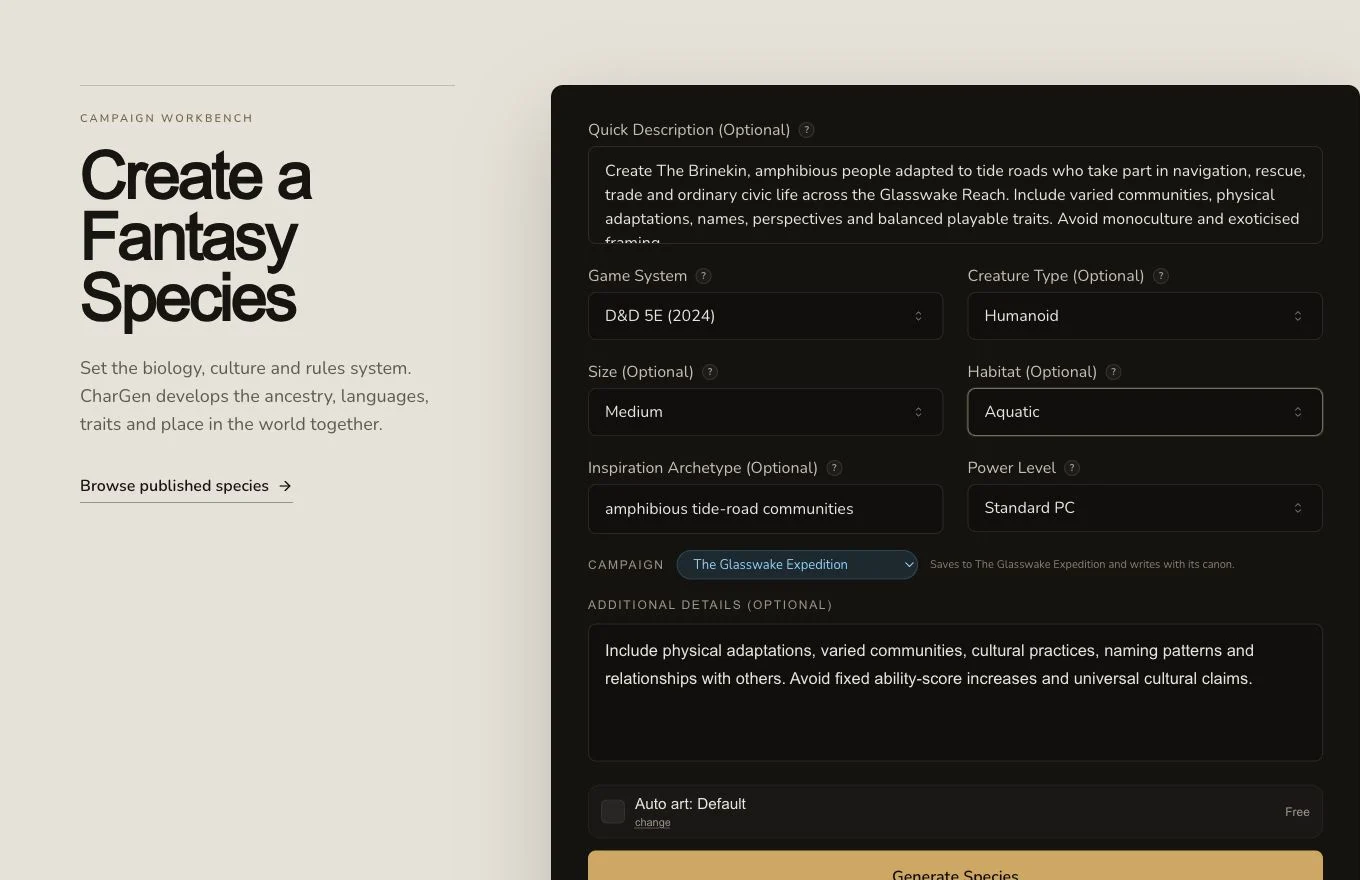
Task: Click help icon beside Habitat label
Action: pos(1113,372)
